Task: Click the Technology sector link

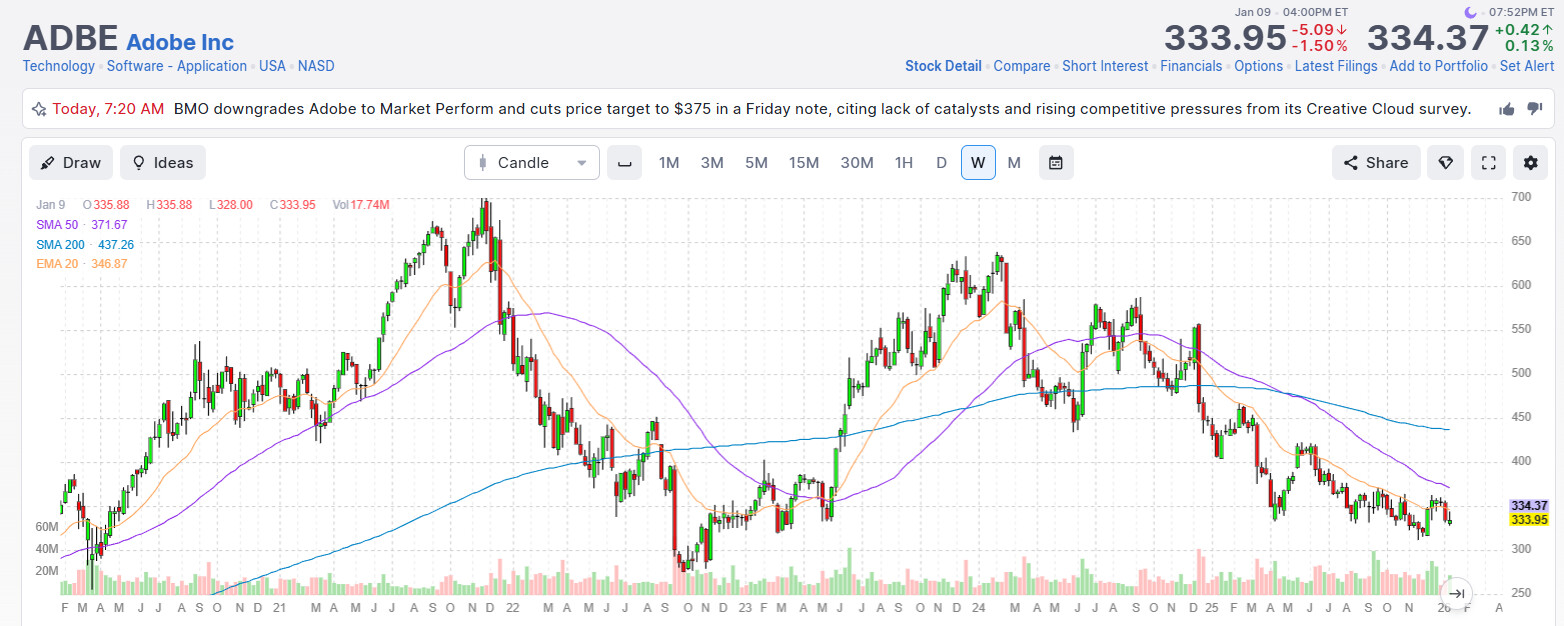Action: click(x=59, y=66)
